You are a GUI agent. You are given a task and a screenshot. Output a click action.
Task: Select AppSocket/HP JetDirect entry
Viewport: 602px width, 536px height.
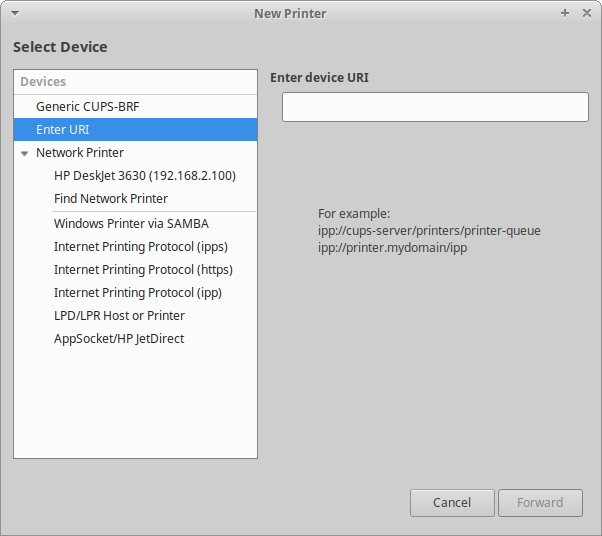pyautogui.click(x=119, y=339)
